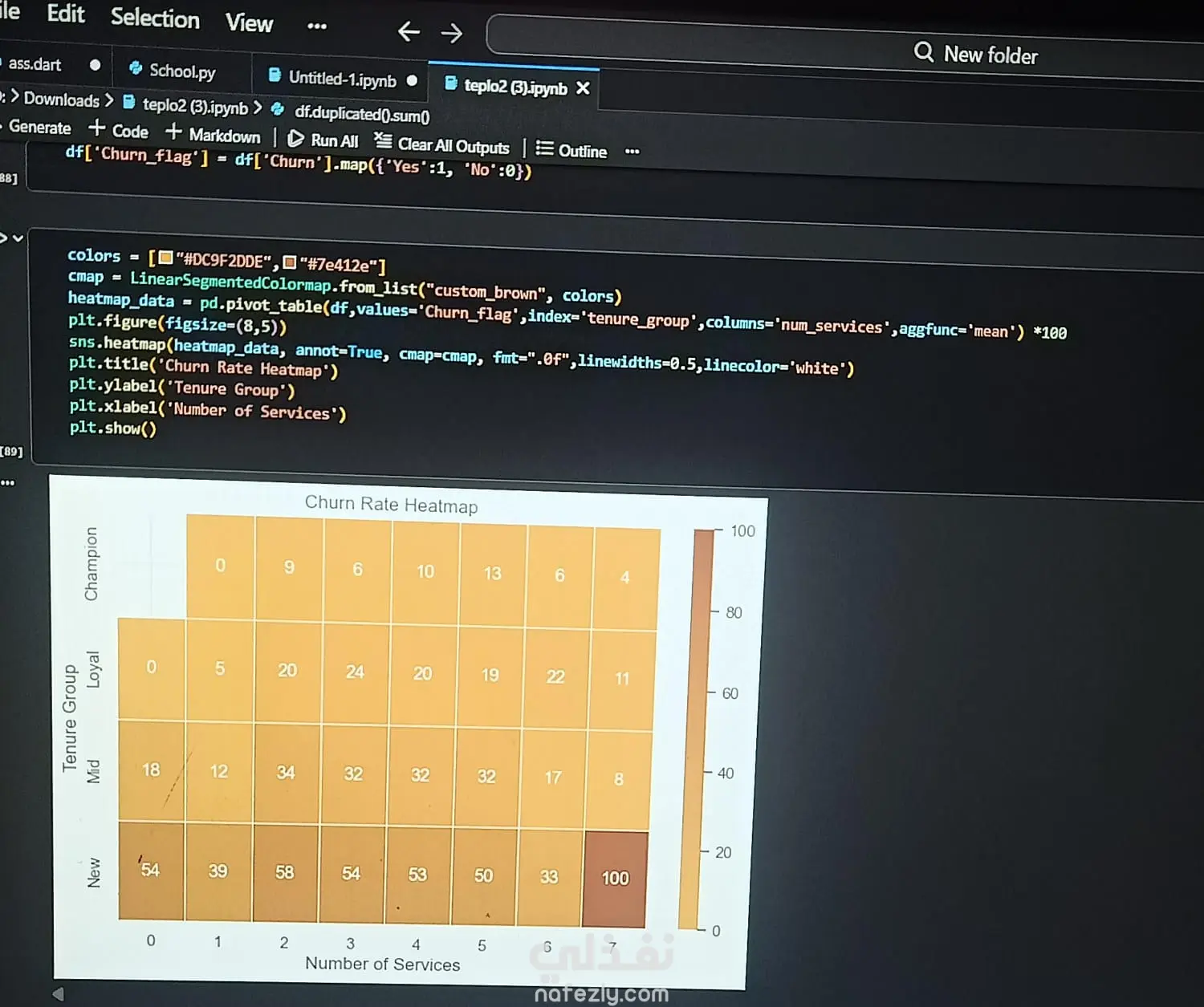The height and width of the screenshot is (1007, 1204).
Task: Click the heatmap cell showing 22
Action: (x=555, y=677)
